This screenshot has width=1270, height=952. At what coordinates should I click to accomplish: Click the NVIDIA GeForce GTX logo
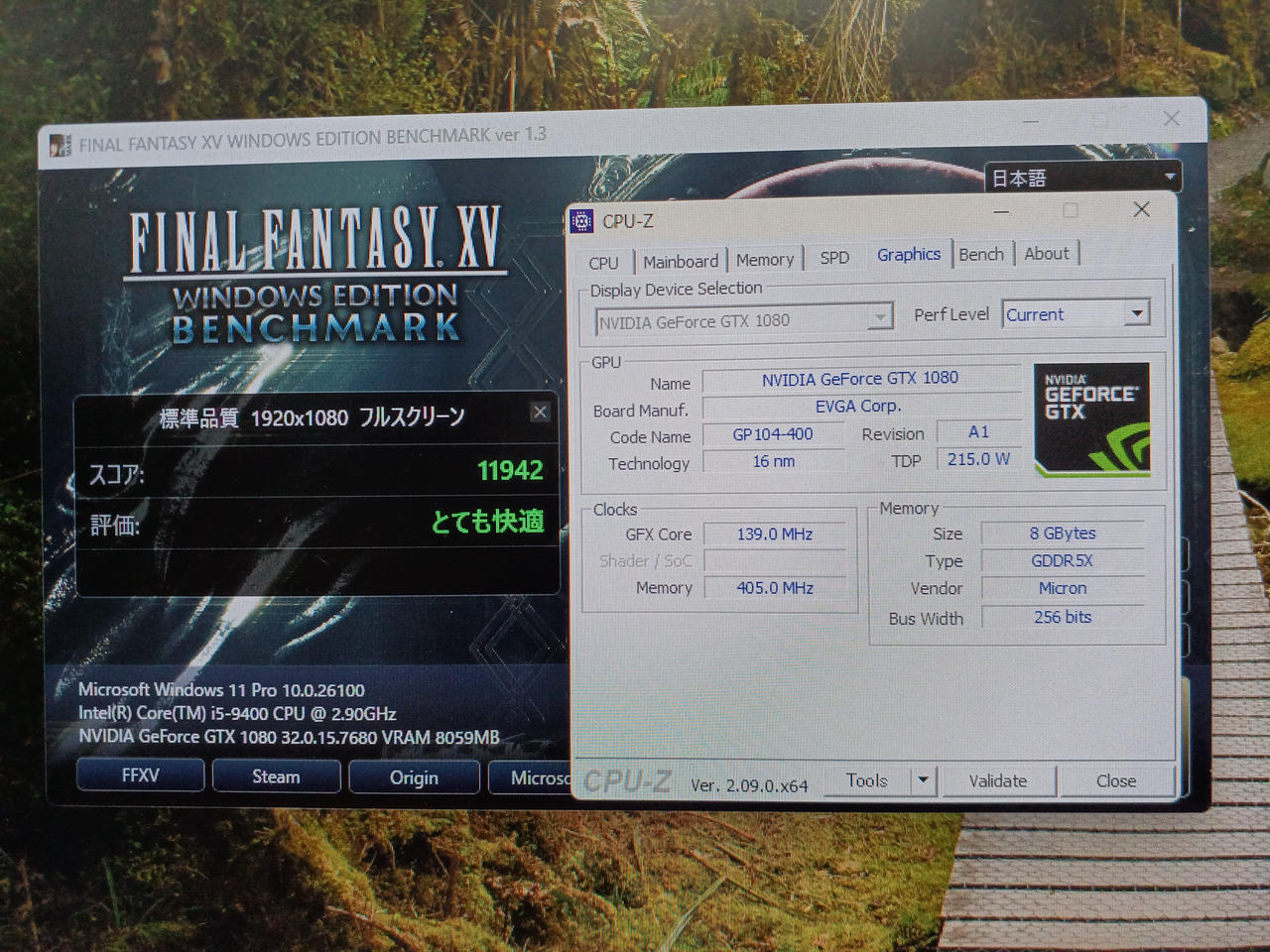(1091, 418)
